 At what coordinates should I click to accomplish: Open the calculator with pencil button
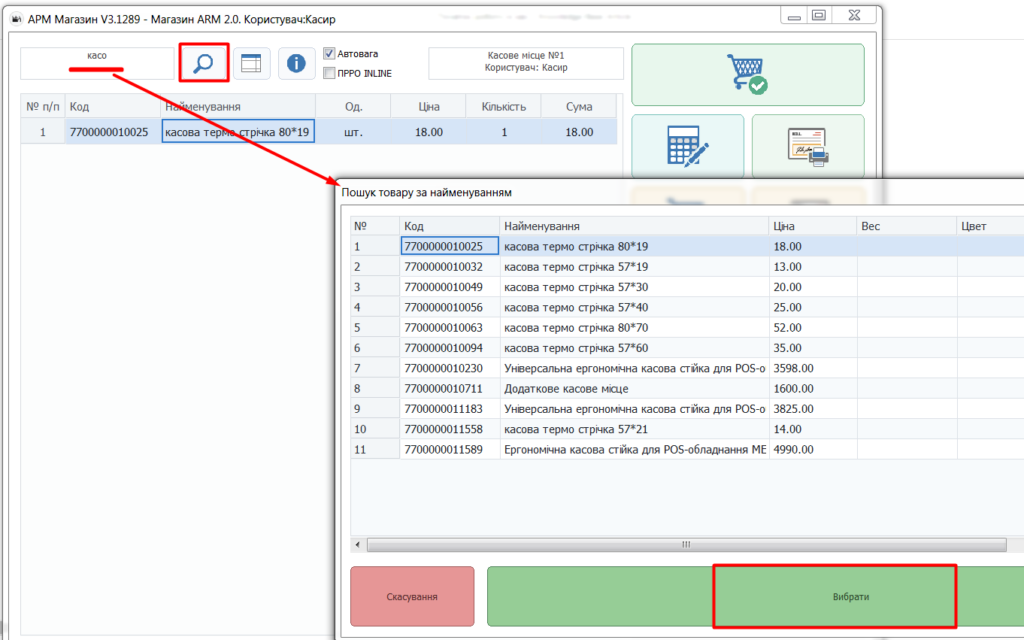[688, 146]
